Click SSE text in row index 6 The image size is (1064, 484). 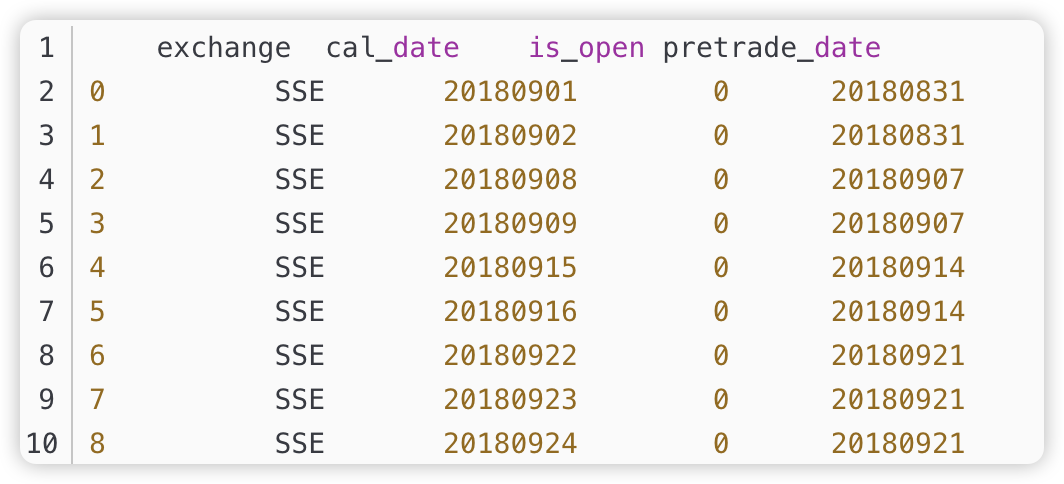point(300,356)
